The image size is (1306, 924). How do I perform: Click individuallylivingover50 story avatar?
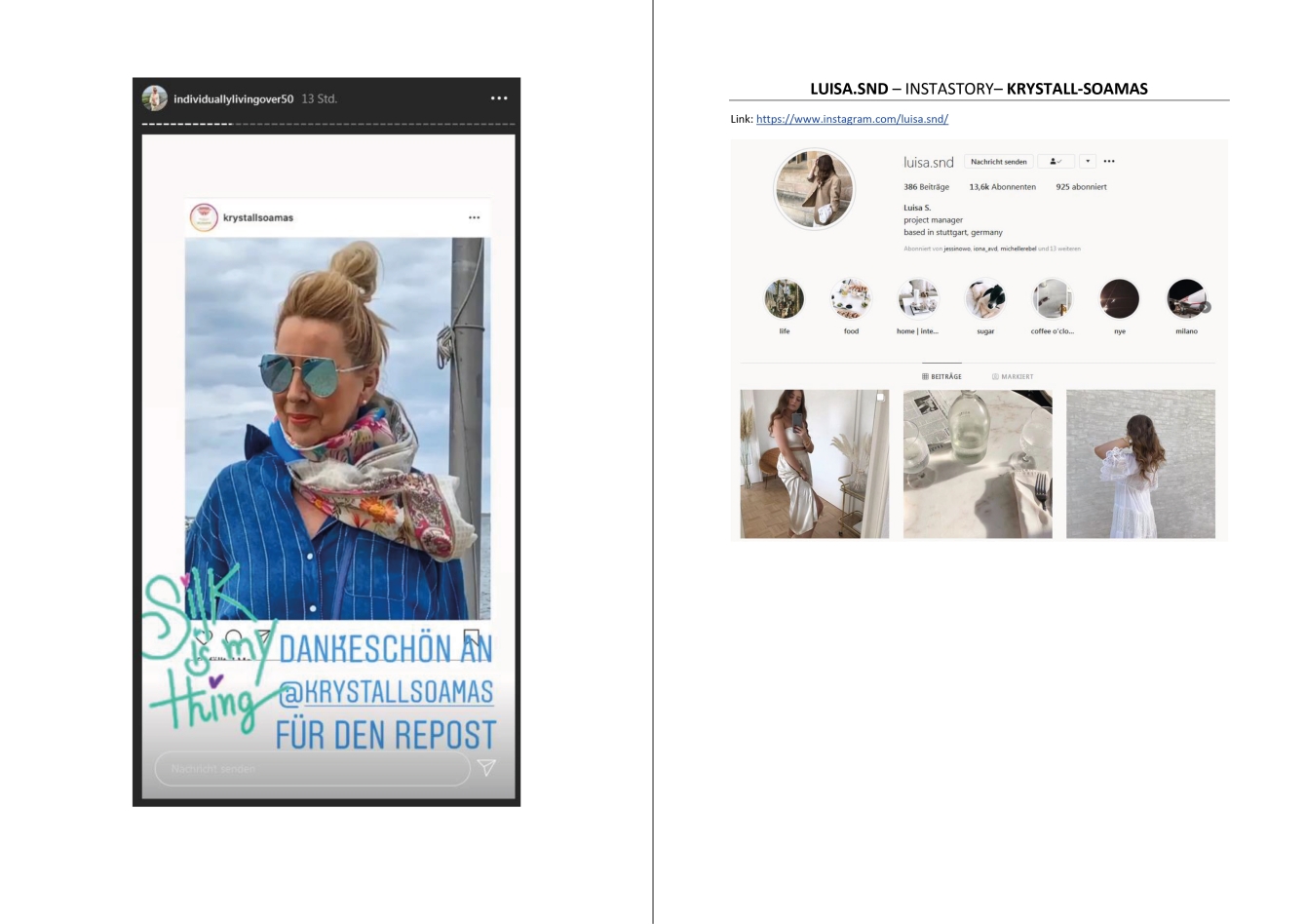[154, 98]
